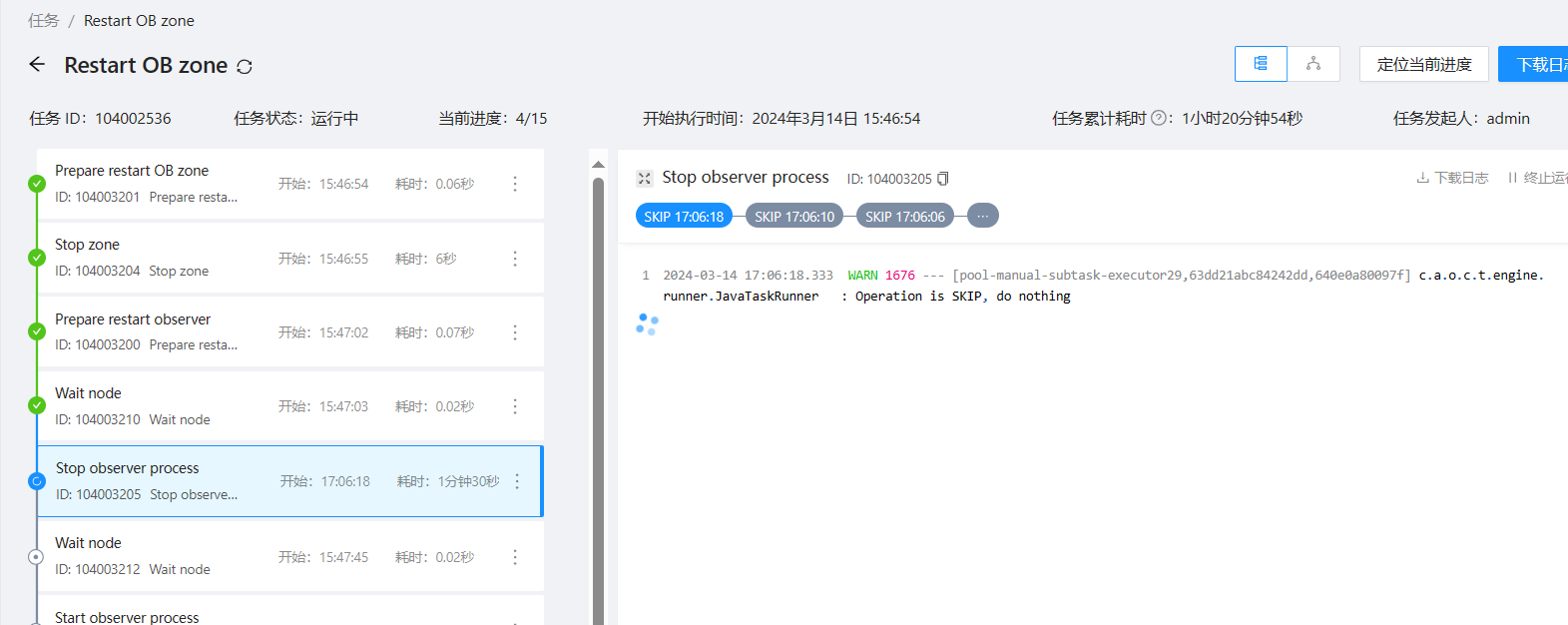Screen dimensions: 1568x625
Task: Click green success icon of Prepare restart OB zone
Action: (37, 184)
